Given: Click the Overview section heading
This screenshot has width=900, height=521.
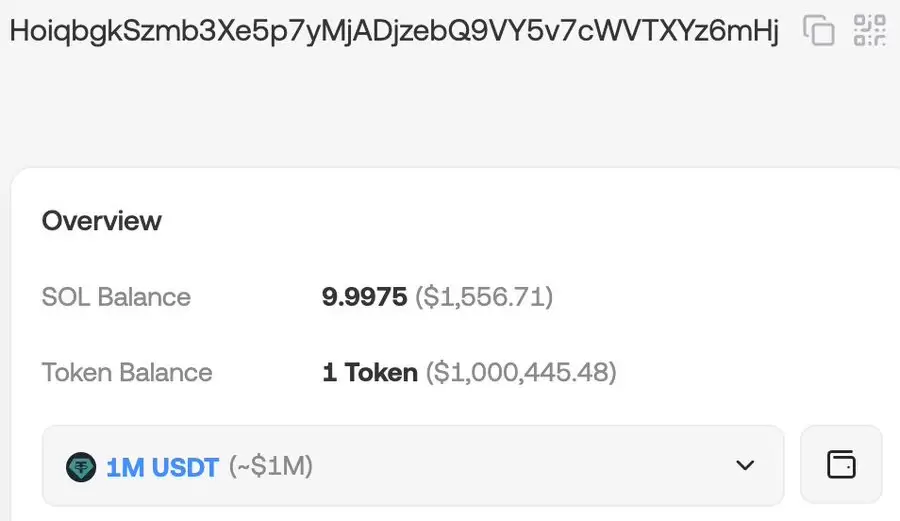Looking at the screenshot, I should pyautogui.click(x=102, y=221).
